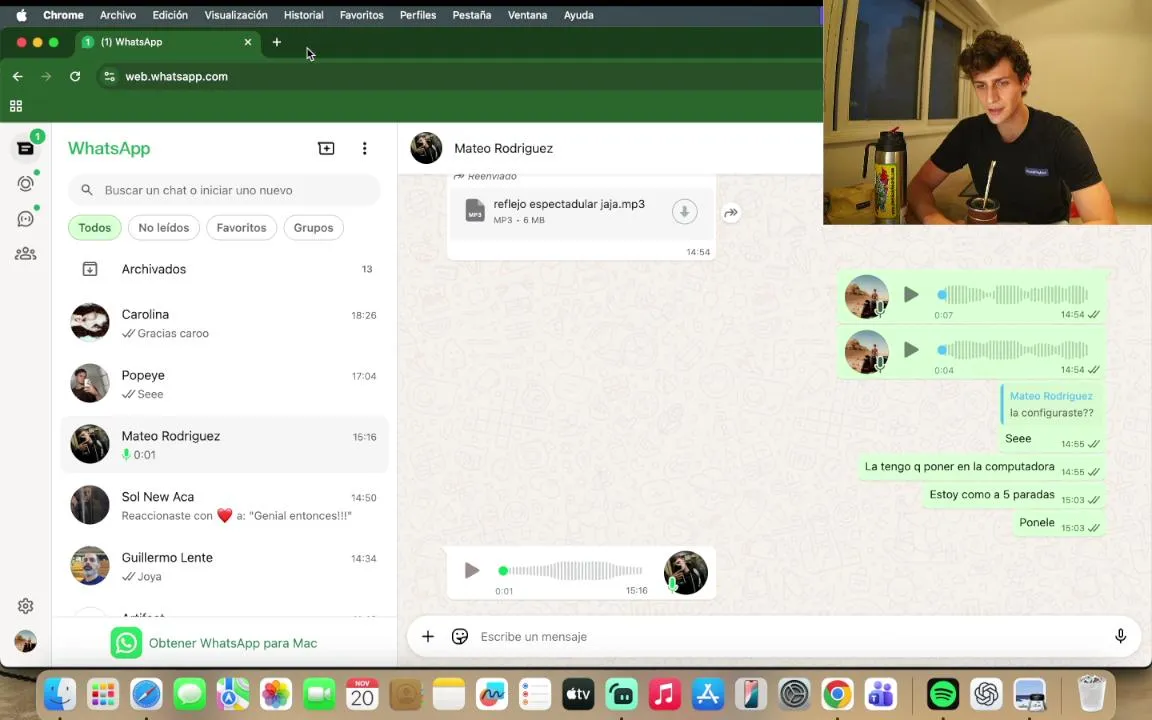Open the Guillermo Lente chat

pyautogui.click(x=225, y=566)
